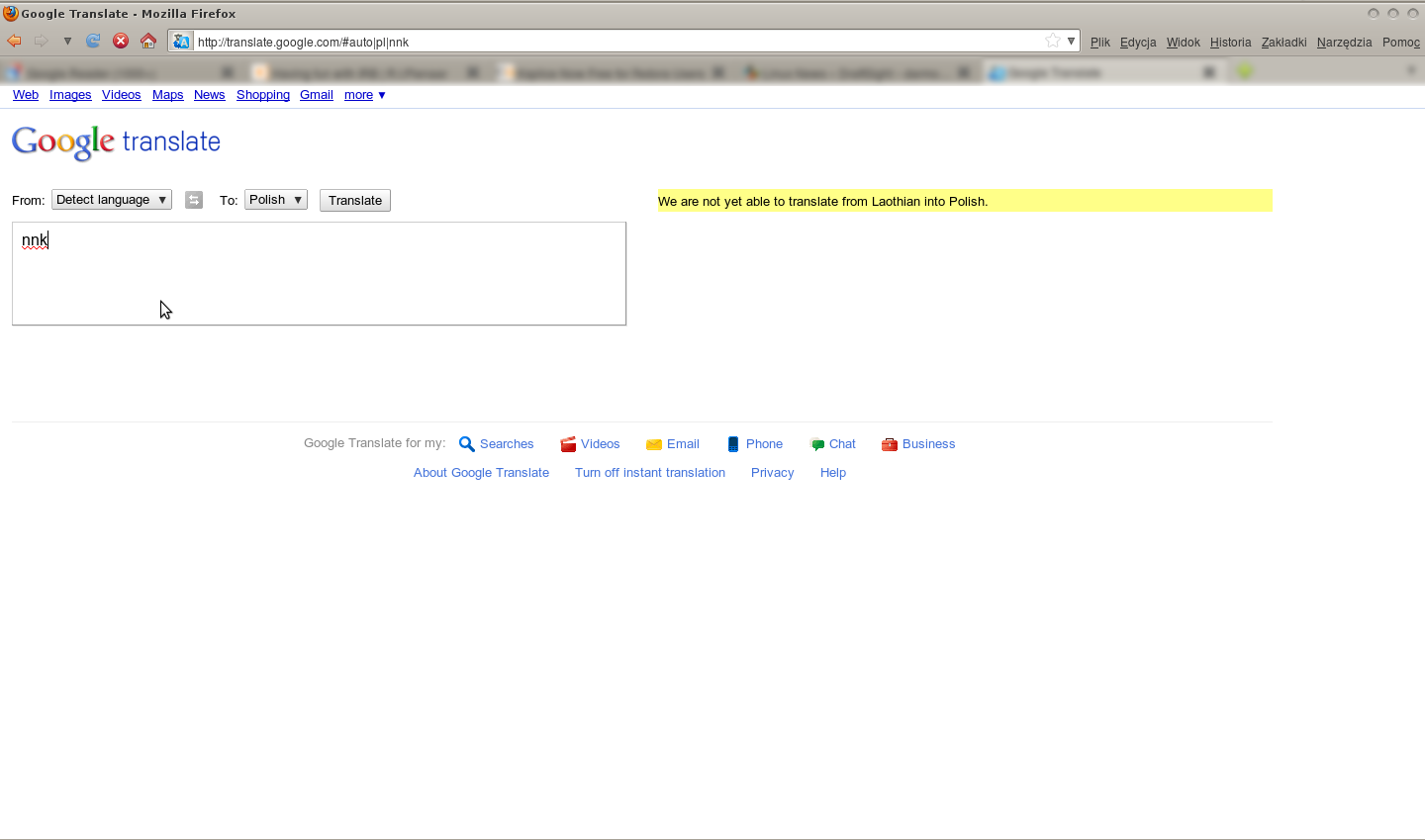
Task: Open the Historia menu
Action: point(1230,43)
